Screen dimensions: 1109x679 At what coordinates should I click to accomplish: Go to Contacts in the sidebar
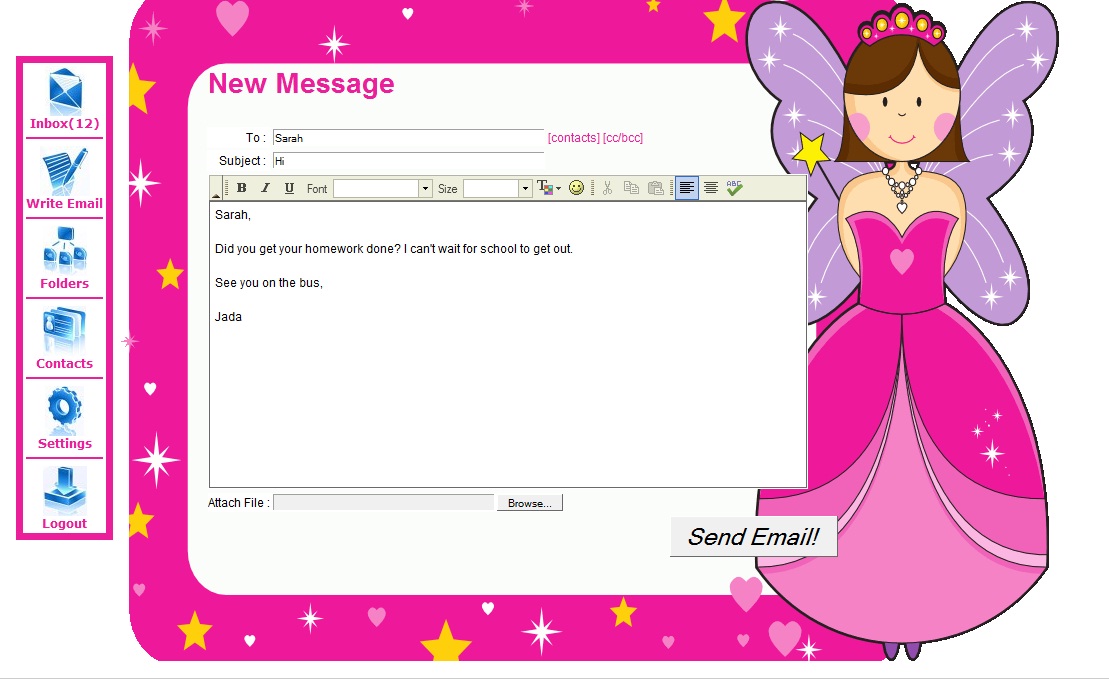tap(64, 333)
